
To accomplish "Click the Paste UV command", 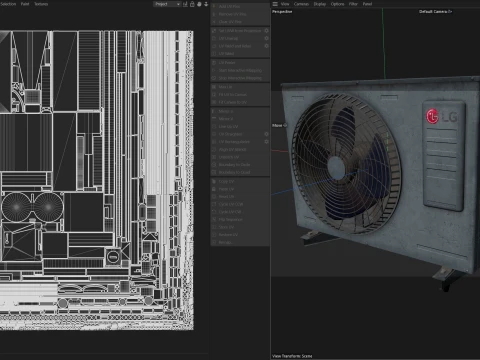I will point(240,189).
